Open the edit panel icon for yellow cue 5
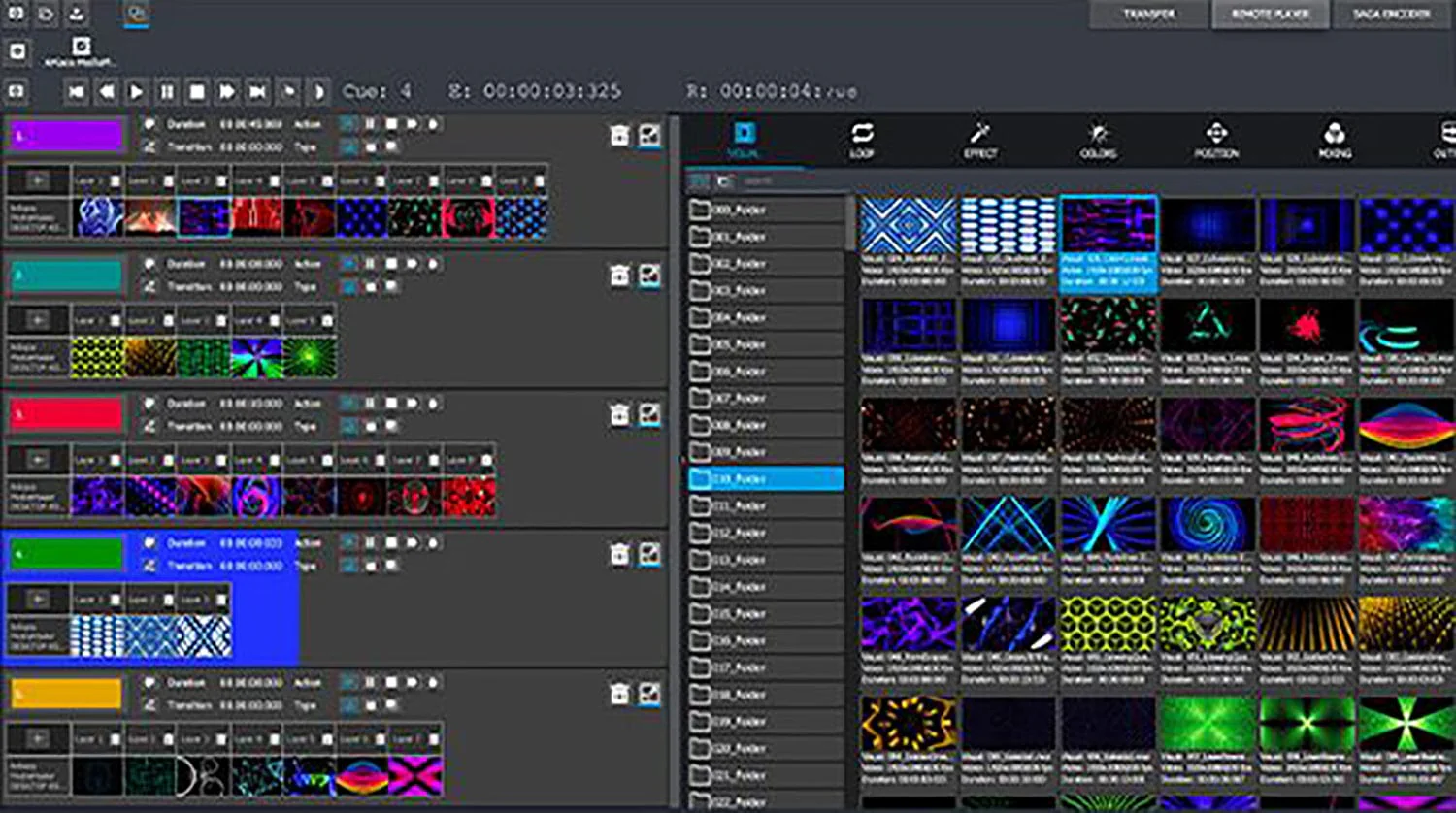Viewport: 1456px width, 813px height. pyautogui.click(x=649, y=694)
